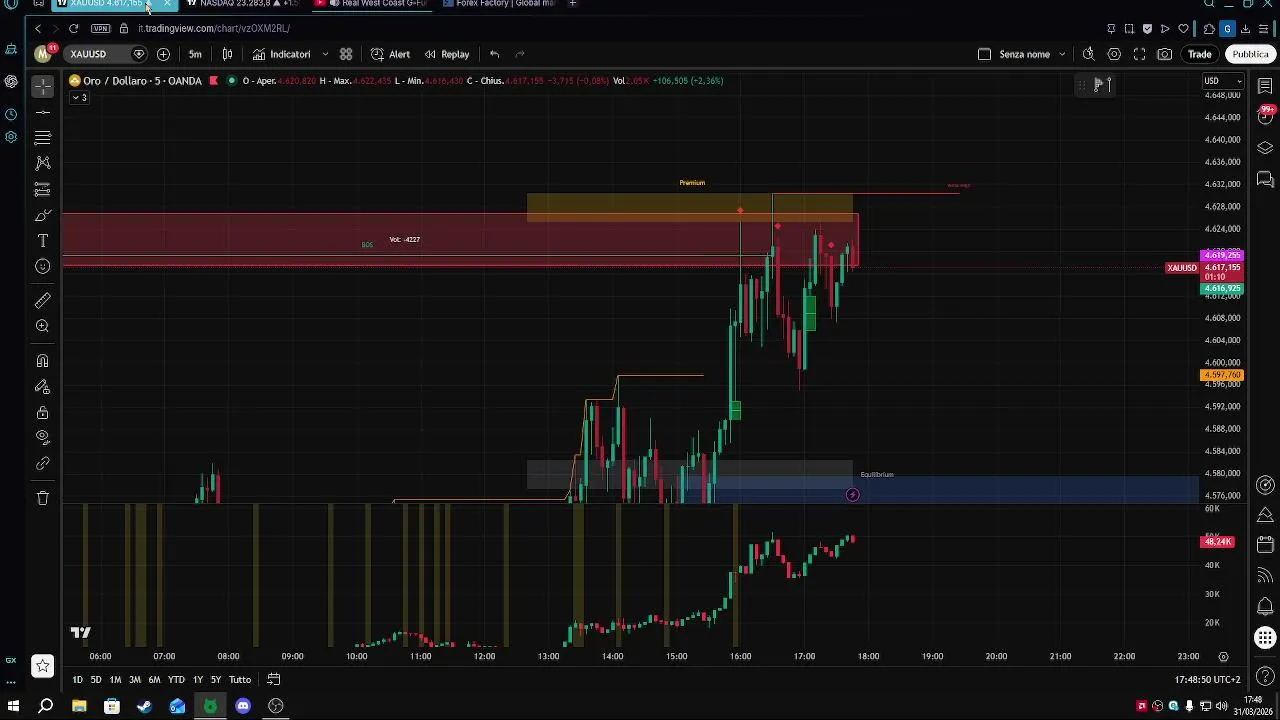Start bar Replay mode
1280x720 pixels.
(x=446, y=54)
